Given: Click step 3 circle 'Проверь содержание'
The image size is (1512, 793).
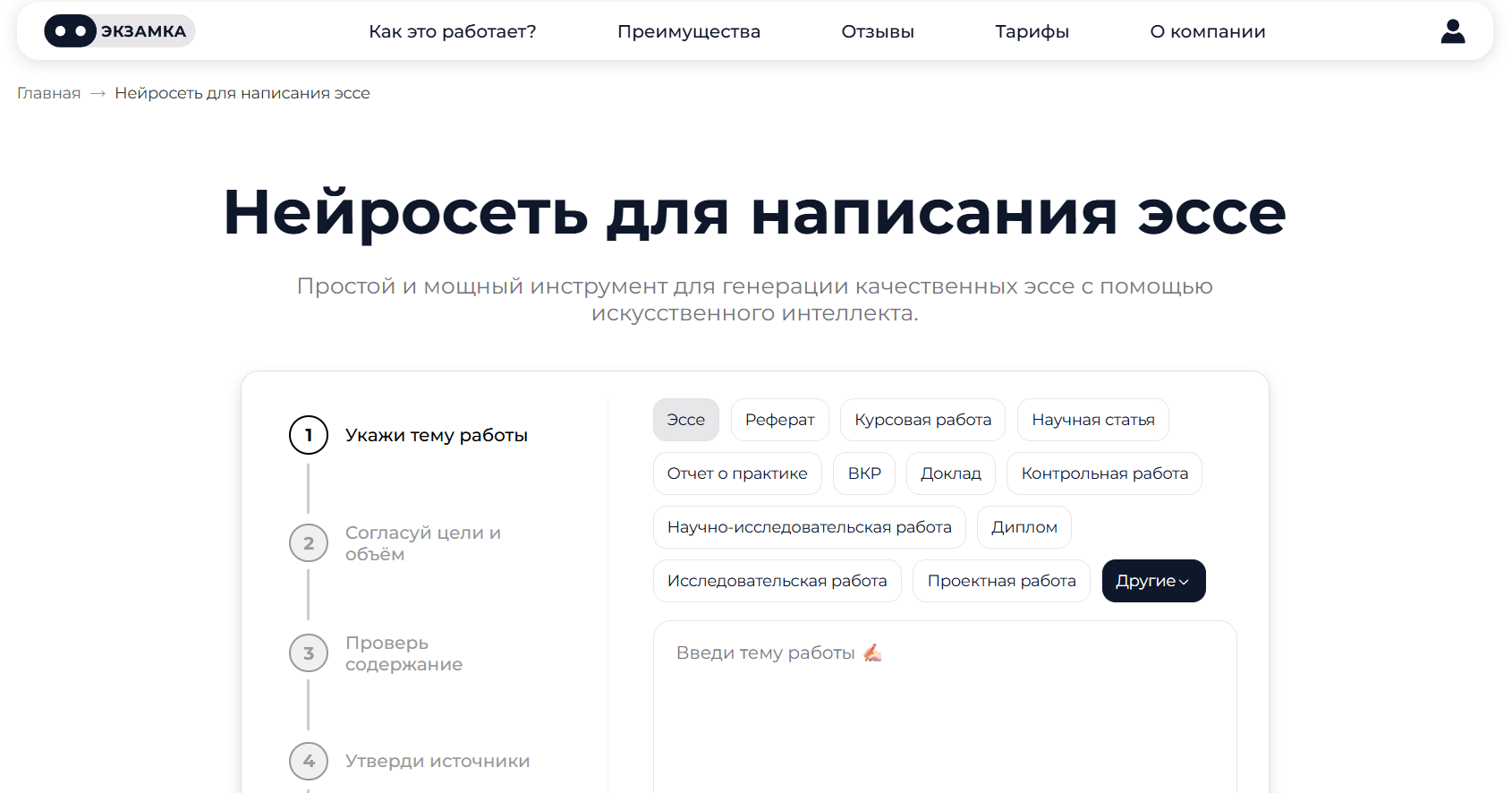Looking at the screenshot, I should point(309,653).
